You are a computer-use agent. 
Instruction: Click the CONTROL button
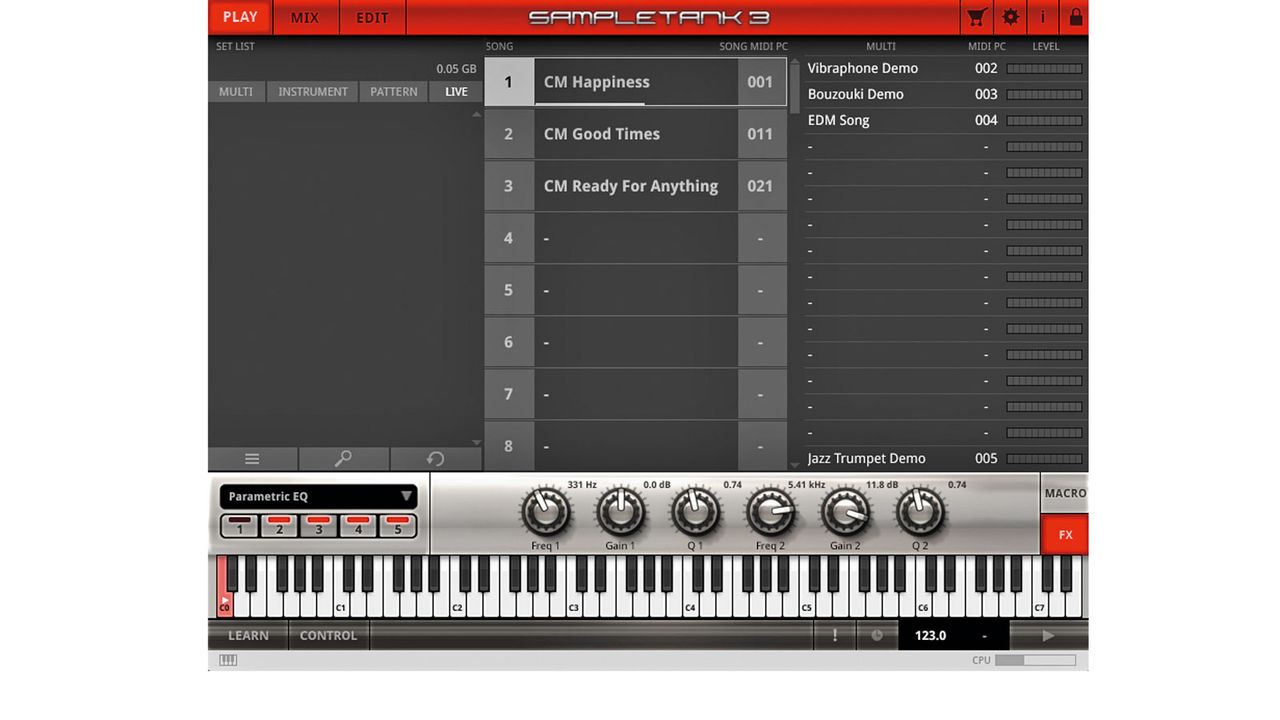pos(328,635)
